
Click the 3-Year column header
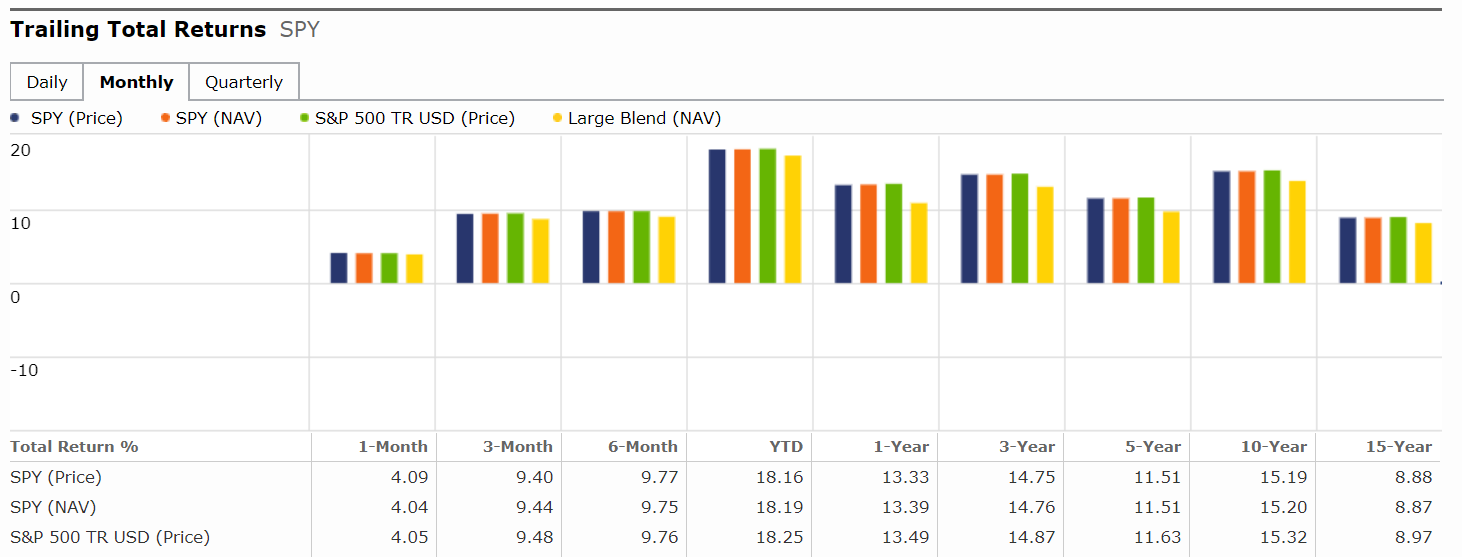tap(1027, 447)
